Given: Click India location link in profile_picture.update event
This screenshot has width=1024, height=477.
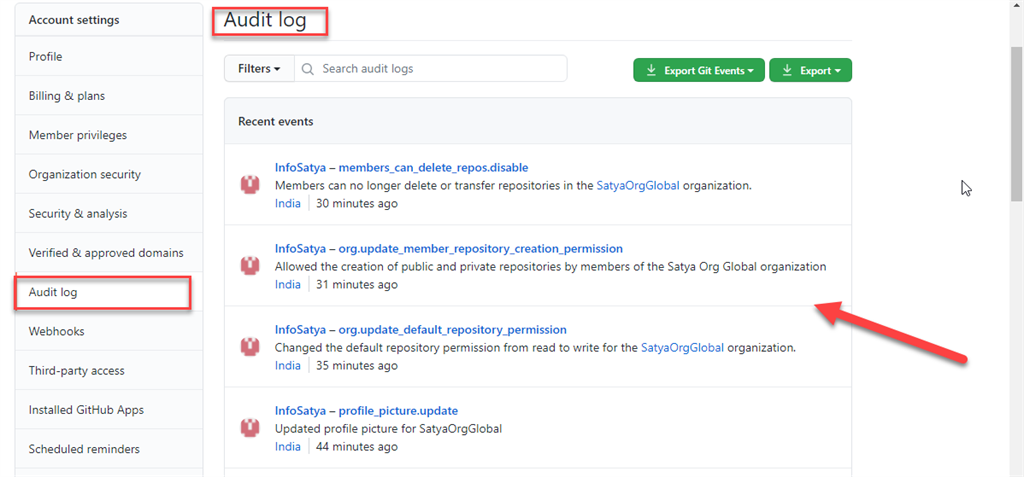Looking at the screenshot, I should coord(288,446).
